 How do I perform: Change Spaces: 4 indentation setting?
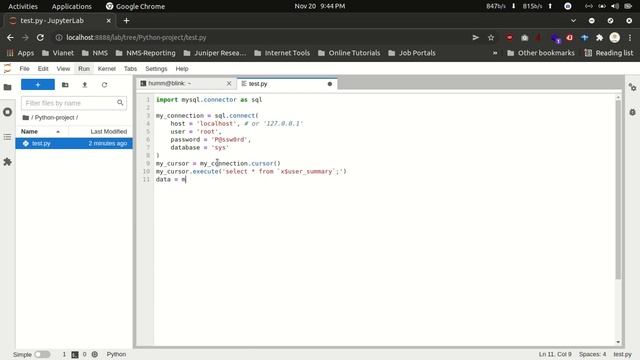[592, 354]
